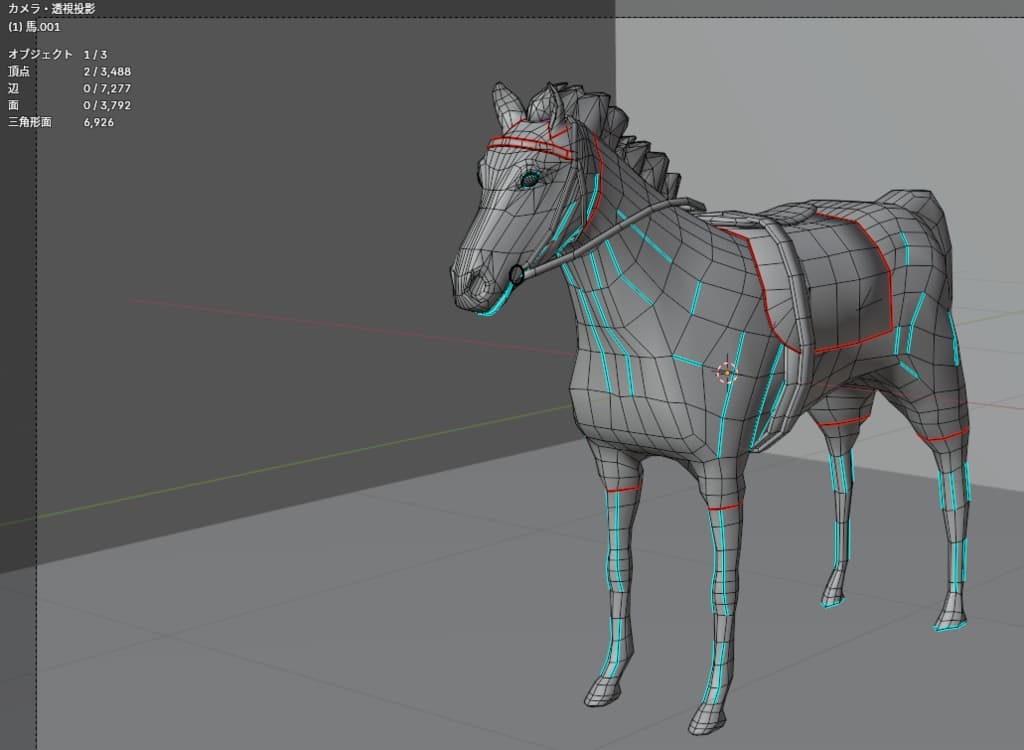Select the black bridle ring near the mouth
The image size is (1024, 750).
click(517, 274)
